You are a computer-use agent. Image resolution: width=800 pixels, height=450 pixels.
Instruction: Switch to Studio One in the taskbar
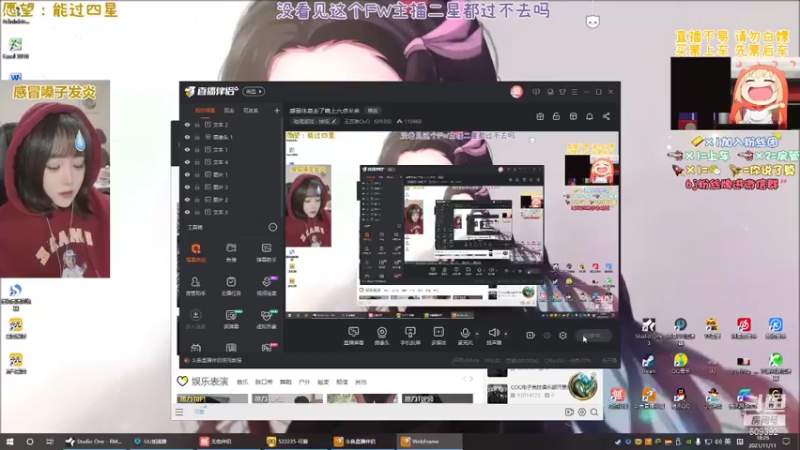[93, 441]
